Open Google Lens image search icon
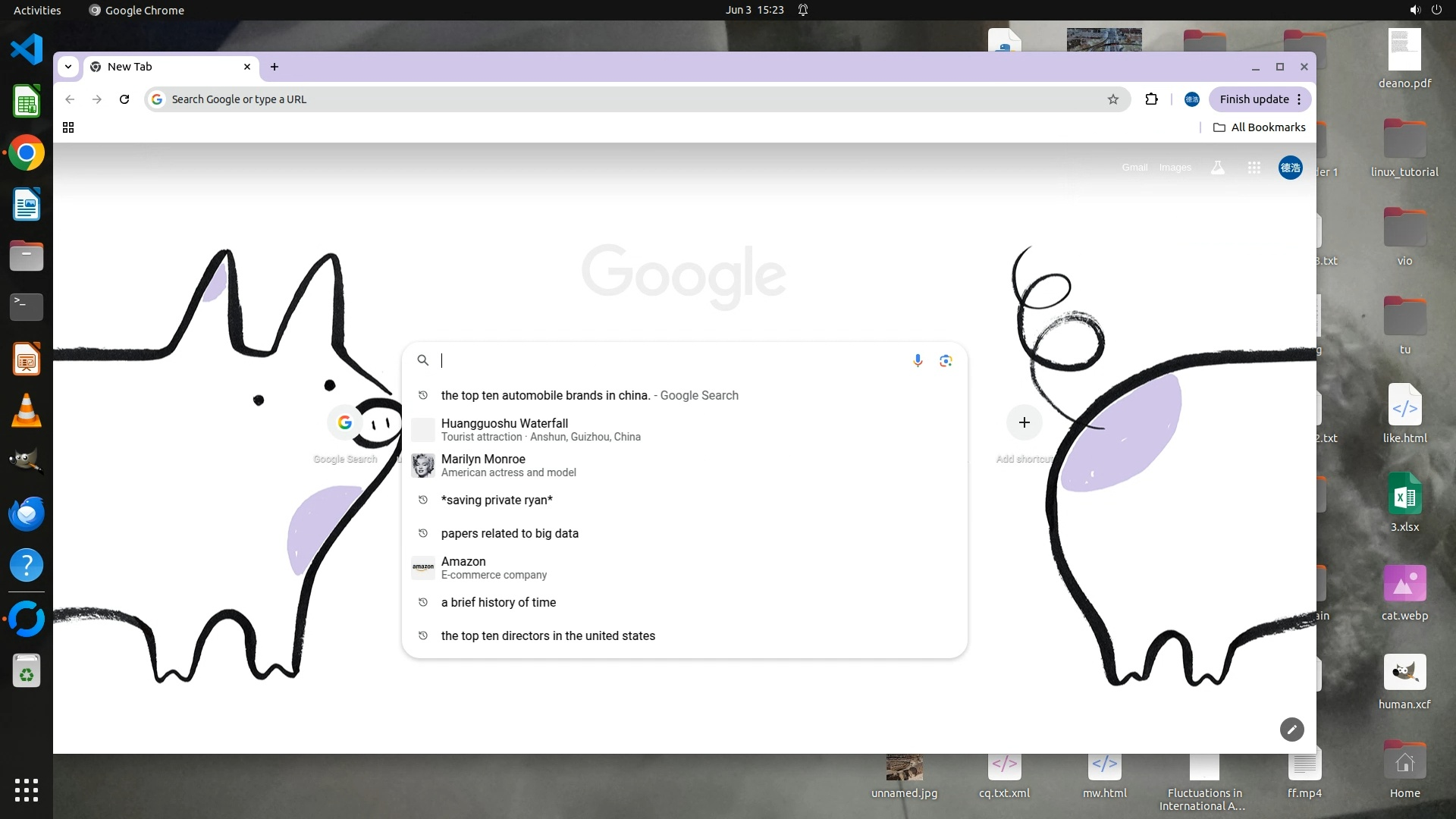This screenshot has width=1456, height=819. pos(946,360)
